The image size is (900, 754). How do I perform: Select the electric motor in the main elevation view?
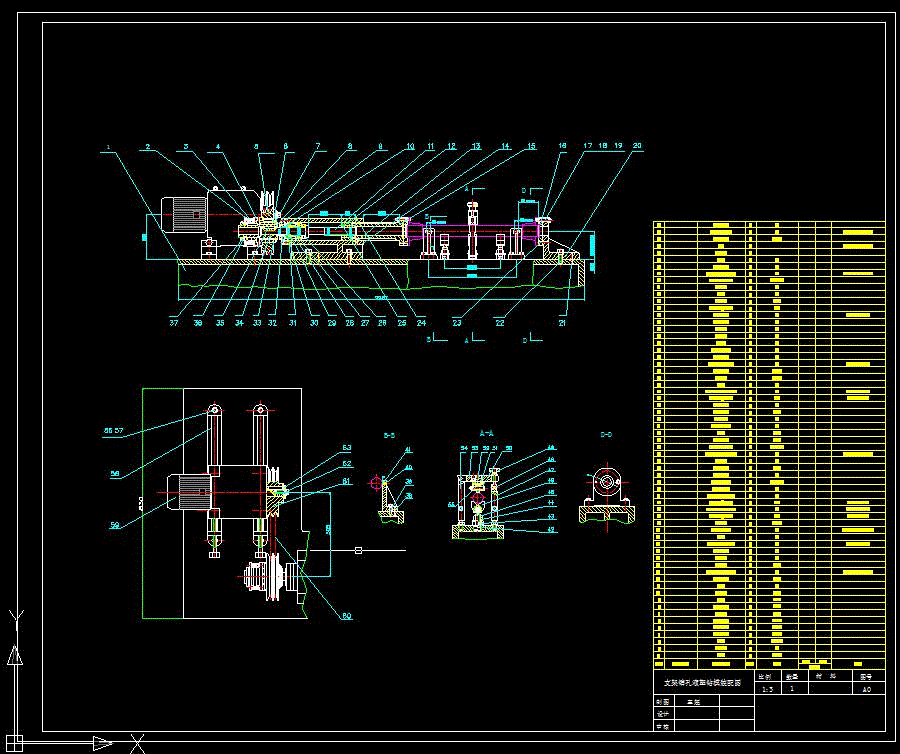tap(184, 215)
